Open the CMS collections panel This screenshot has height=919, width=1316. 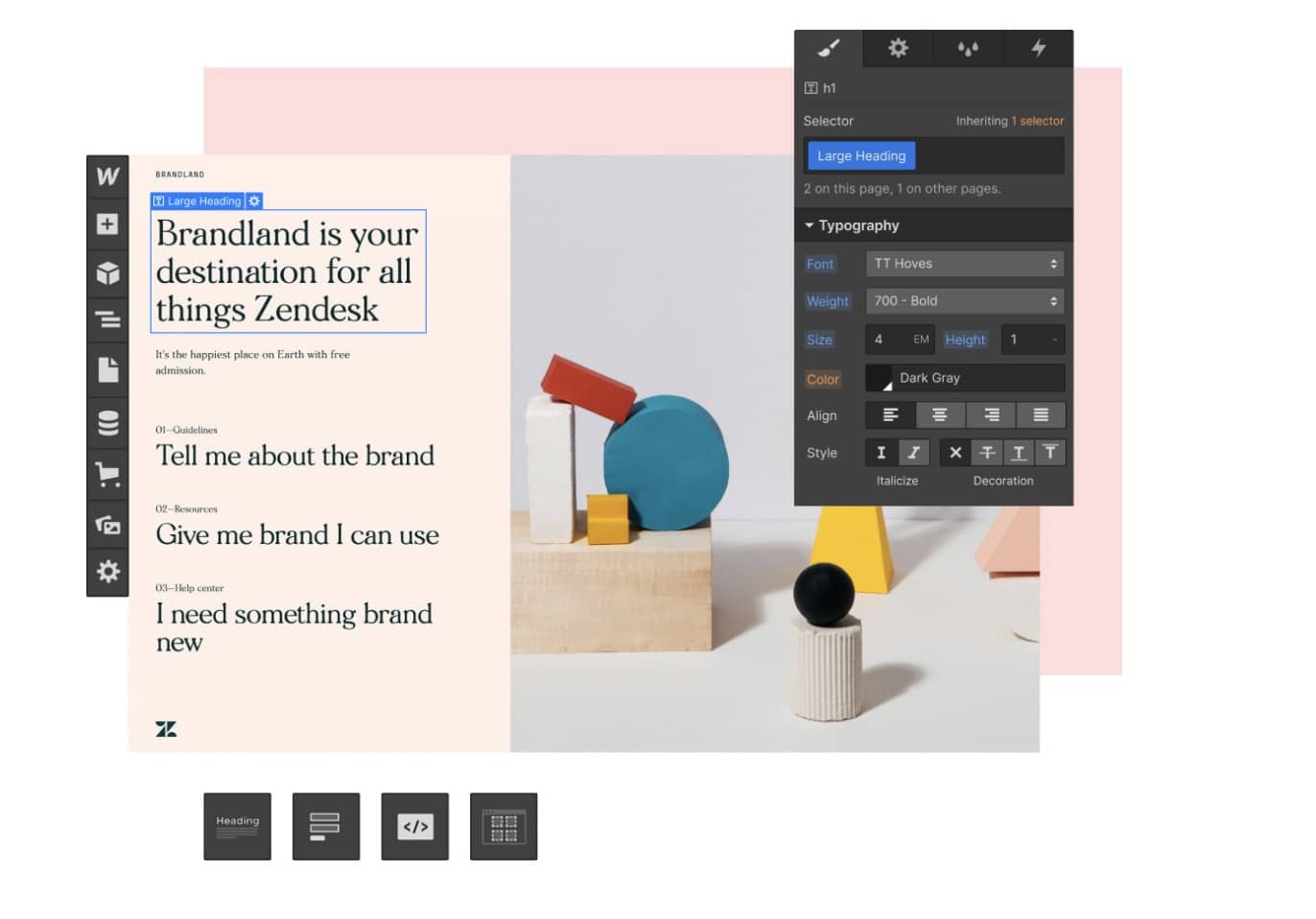click(107, 422)
